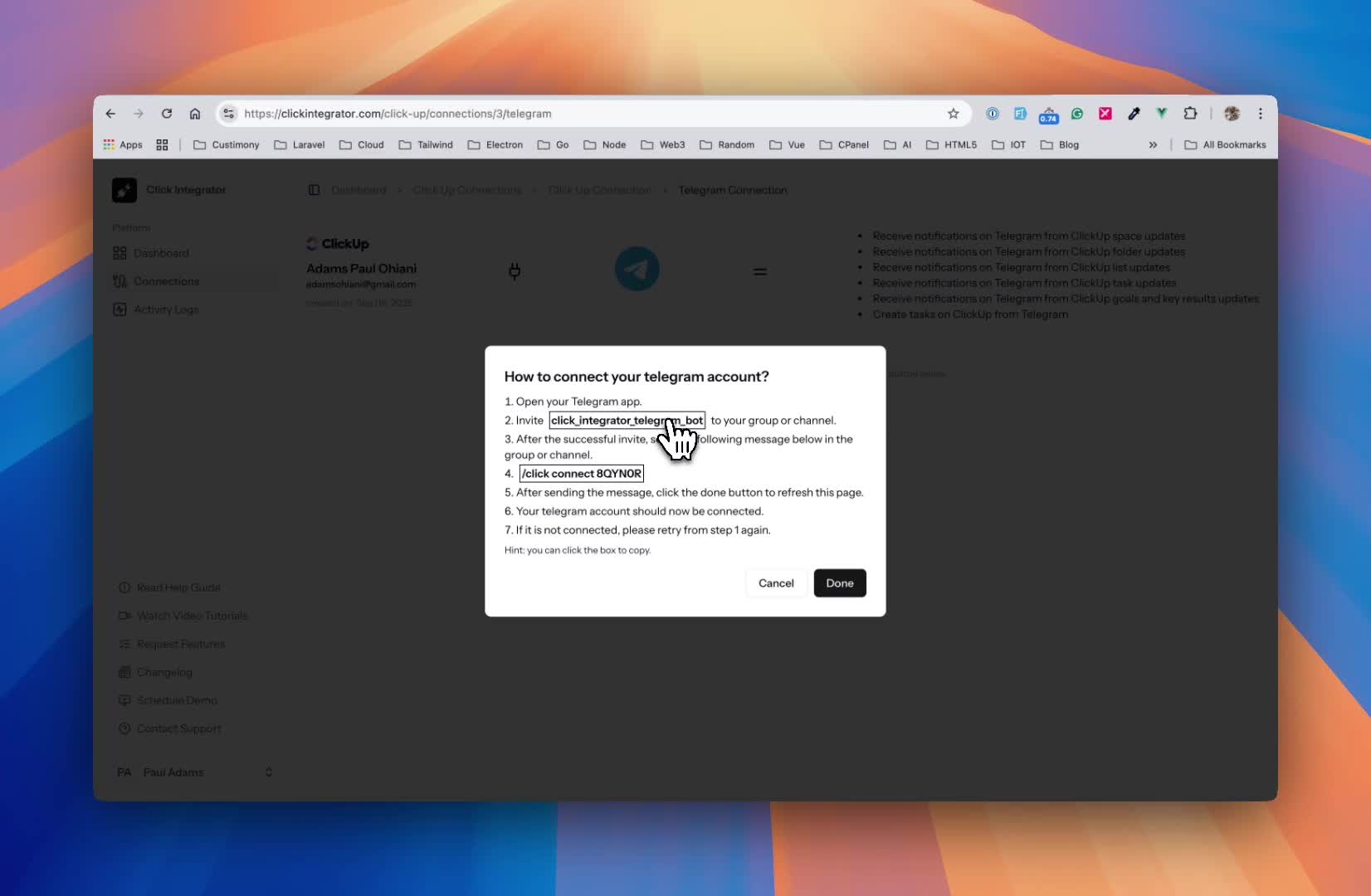The image size is (1371, 896).
Task: Click the Cancel button in dialog
Action: point(776,583)
